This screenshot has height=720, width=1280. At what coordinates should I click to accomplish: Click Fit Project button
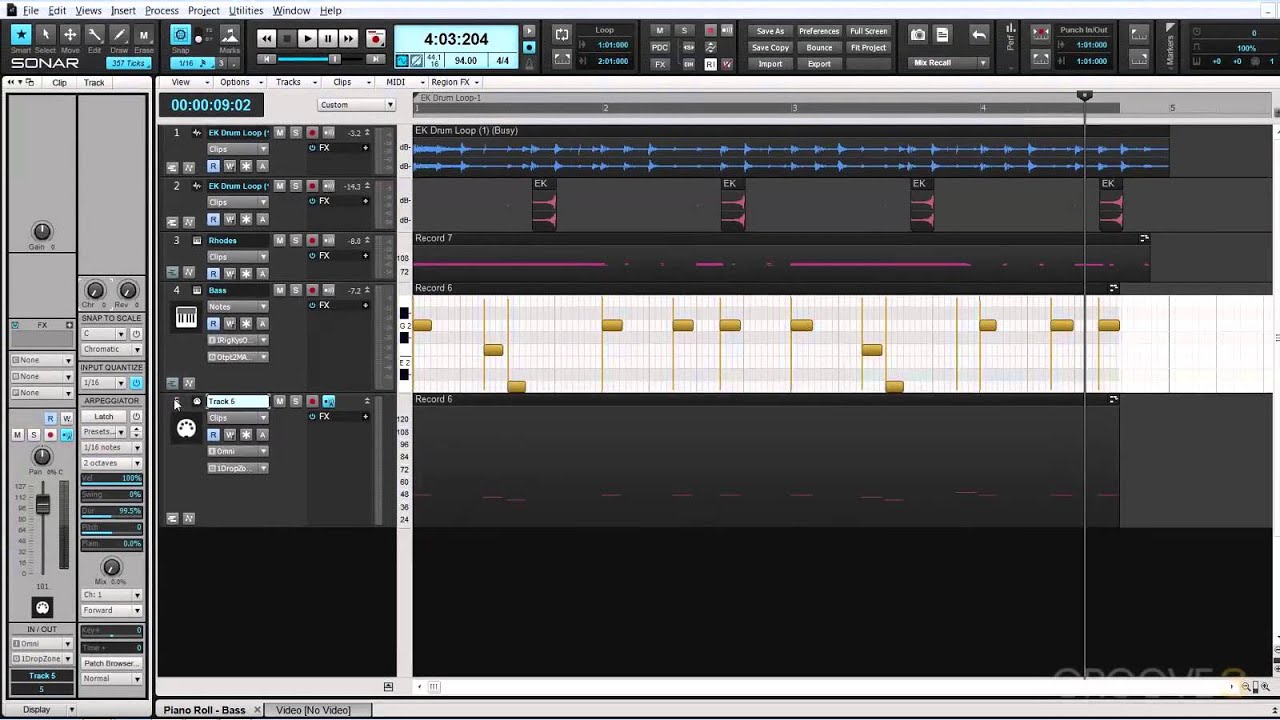click(868, 47)
